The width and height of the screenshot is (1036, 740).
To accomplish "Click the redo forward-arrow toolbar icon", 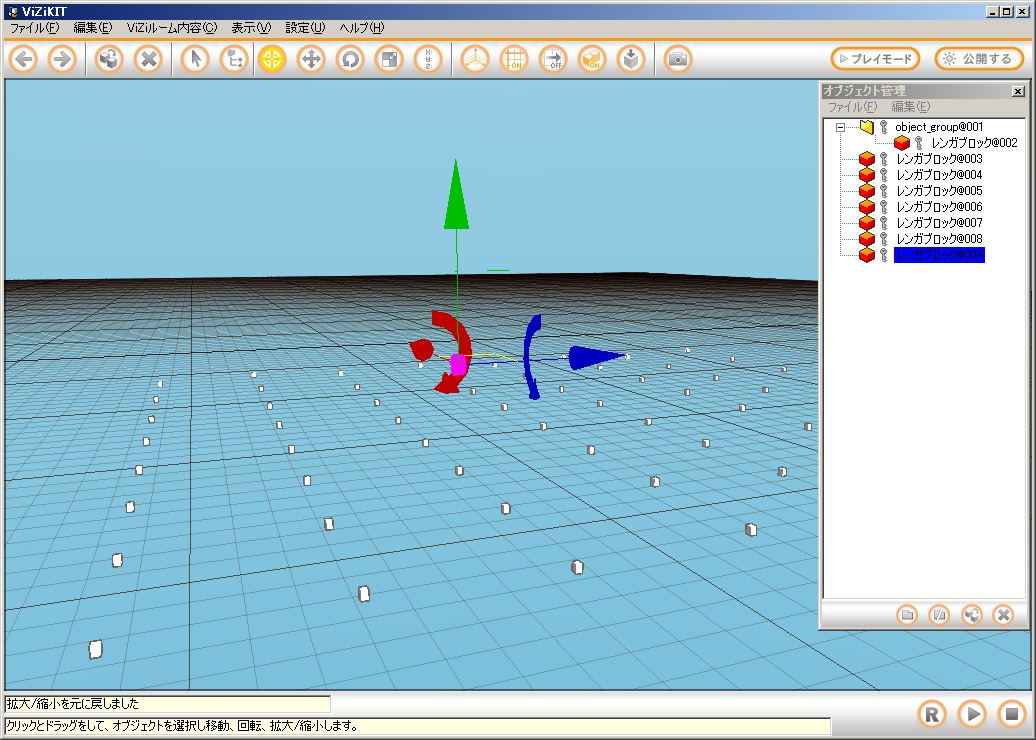I will coord(62,59).
